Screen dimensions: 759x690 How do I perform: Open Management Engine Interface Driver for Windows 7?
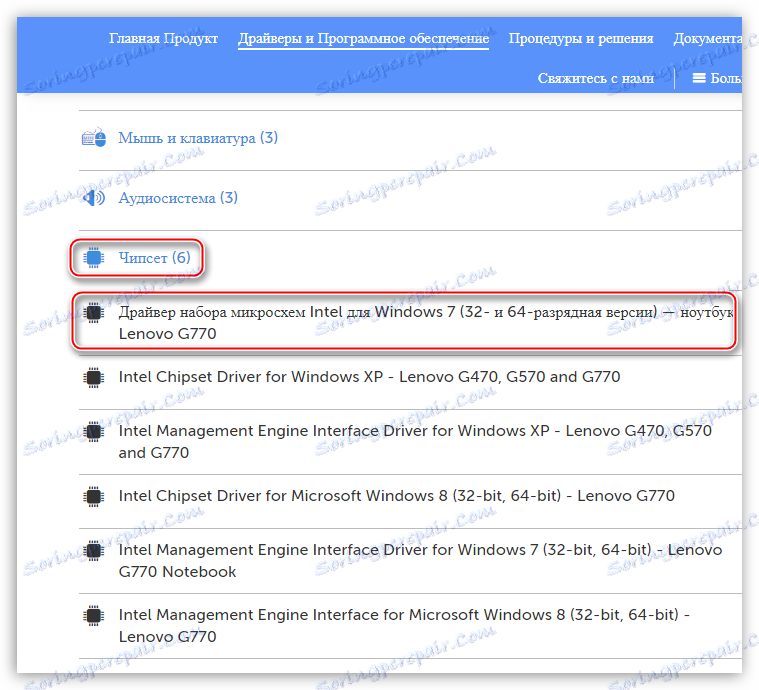coord(420,561)
